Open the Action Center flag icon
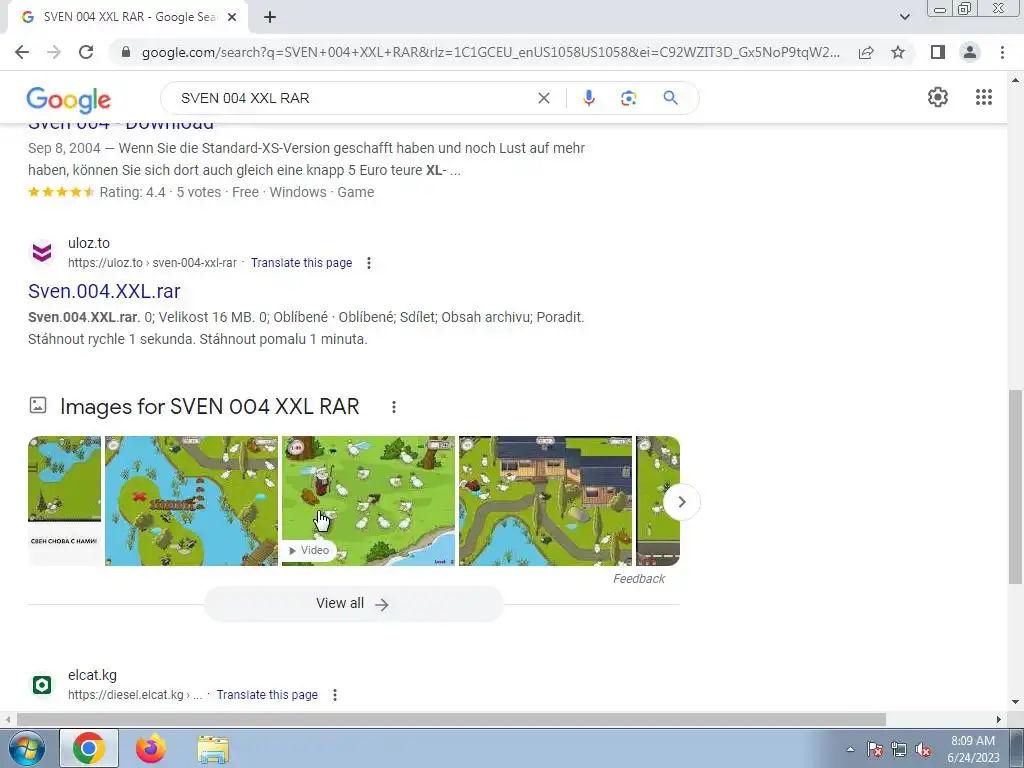The width and height of the screenshot is (1024, 768). (x=874, y=750)
